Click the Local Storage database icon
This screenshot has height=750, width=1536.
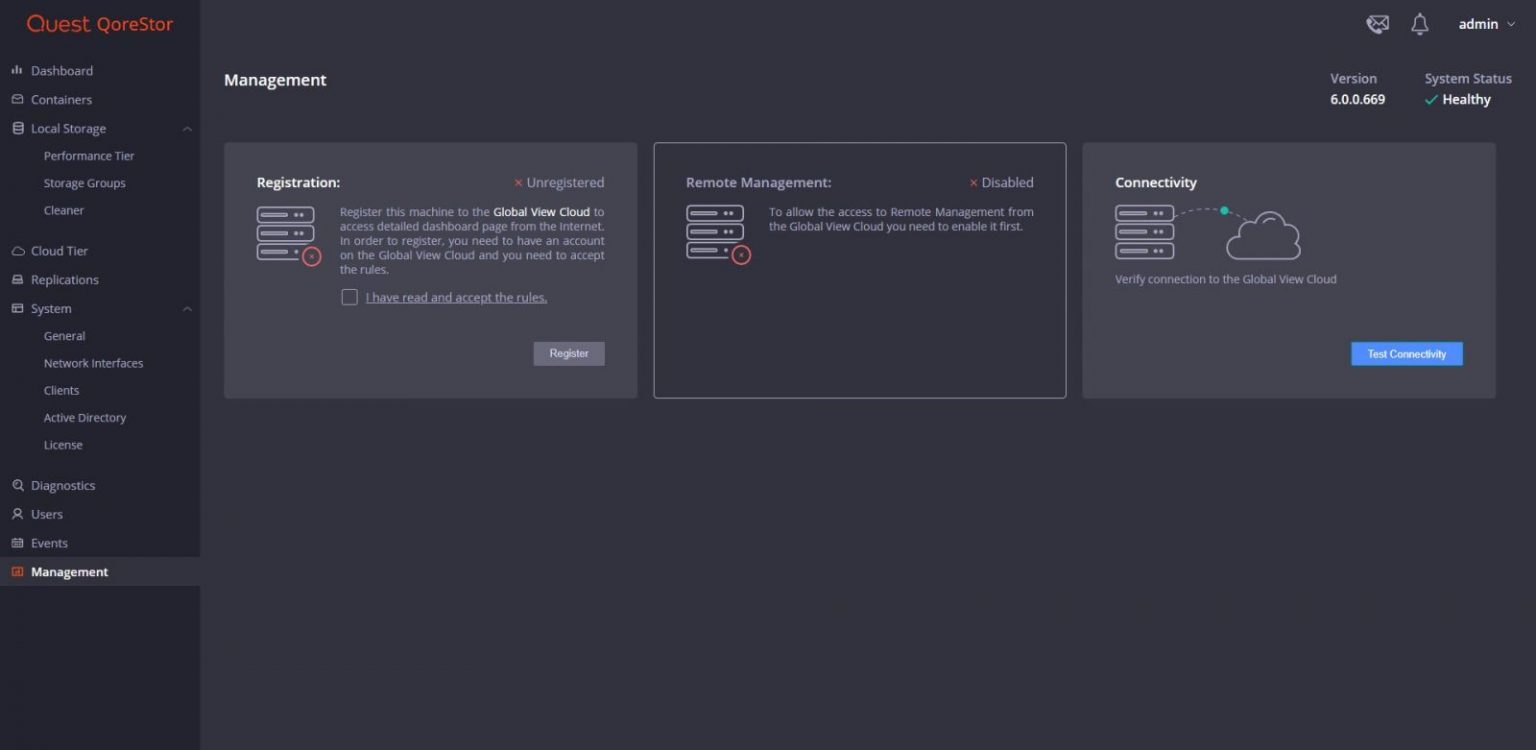point(17,129)
